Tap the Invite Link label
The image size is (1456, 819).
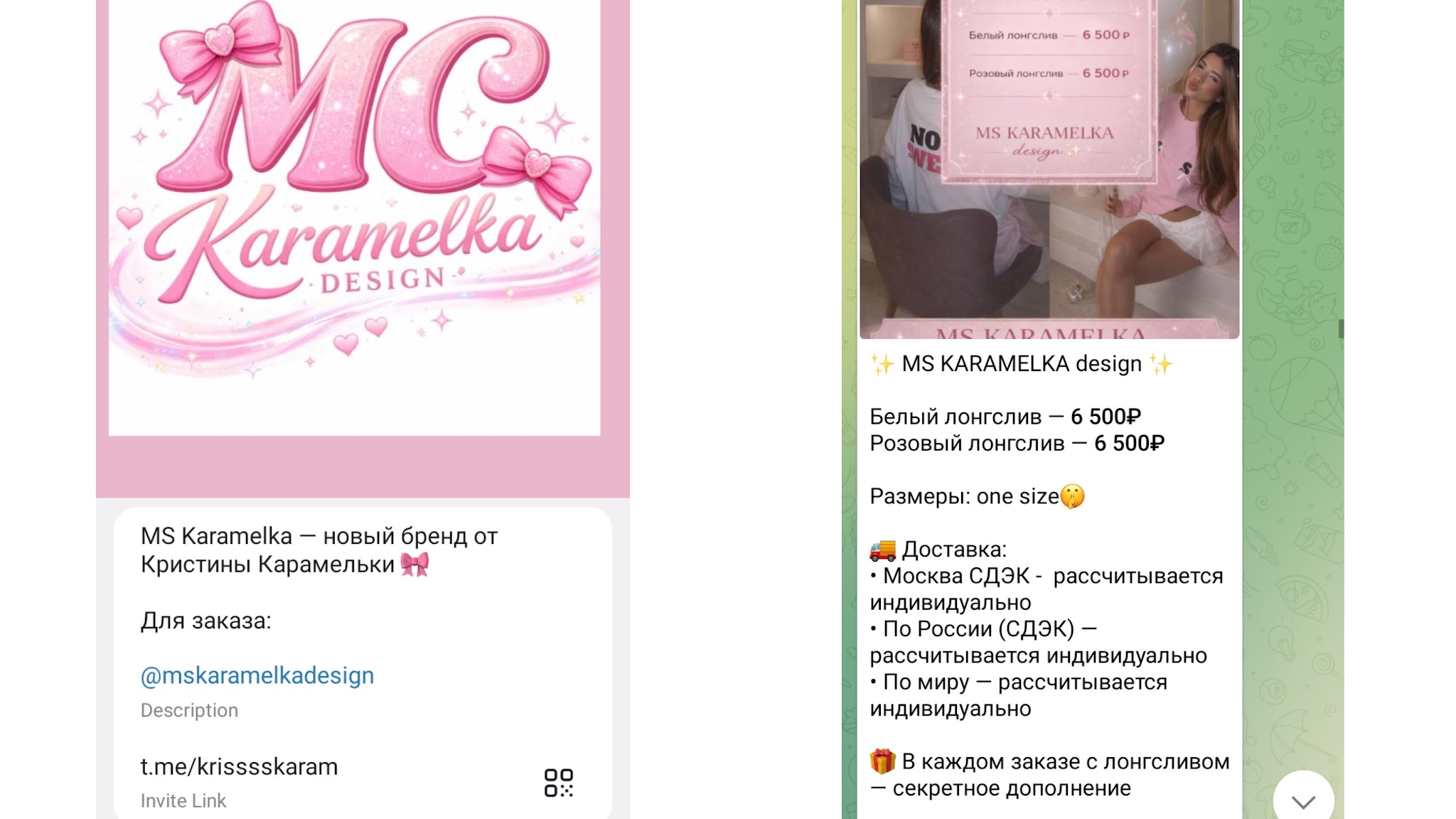pos(183,801)
